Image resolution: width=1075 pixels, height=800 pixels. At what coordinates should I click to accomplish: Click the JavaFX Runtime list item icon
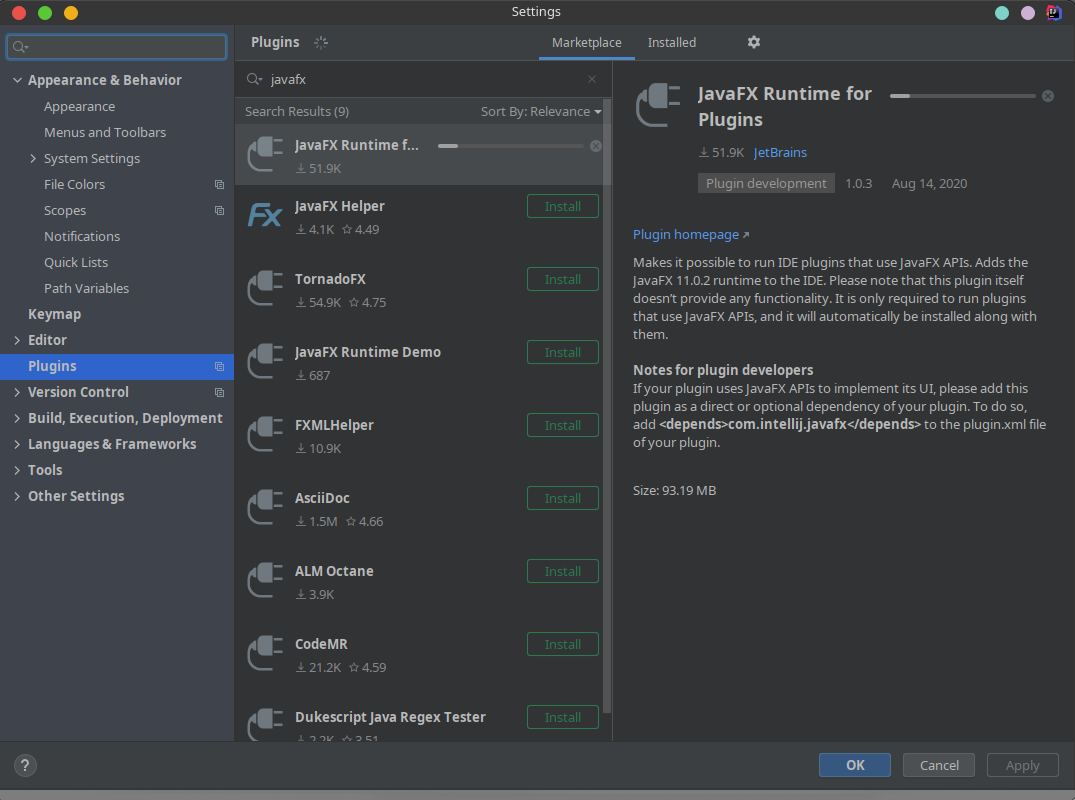[x=265, y=154]
